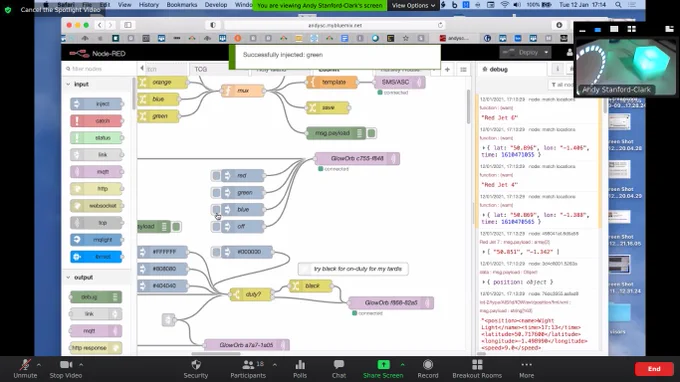The image size is (680, 382).
Task: Open the Bookmarks menu in Safari
Action: [182, 5]
